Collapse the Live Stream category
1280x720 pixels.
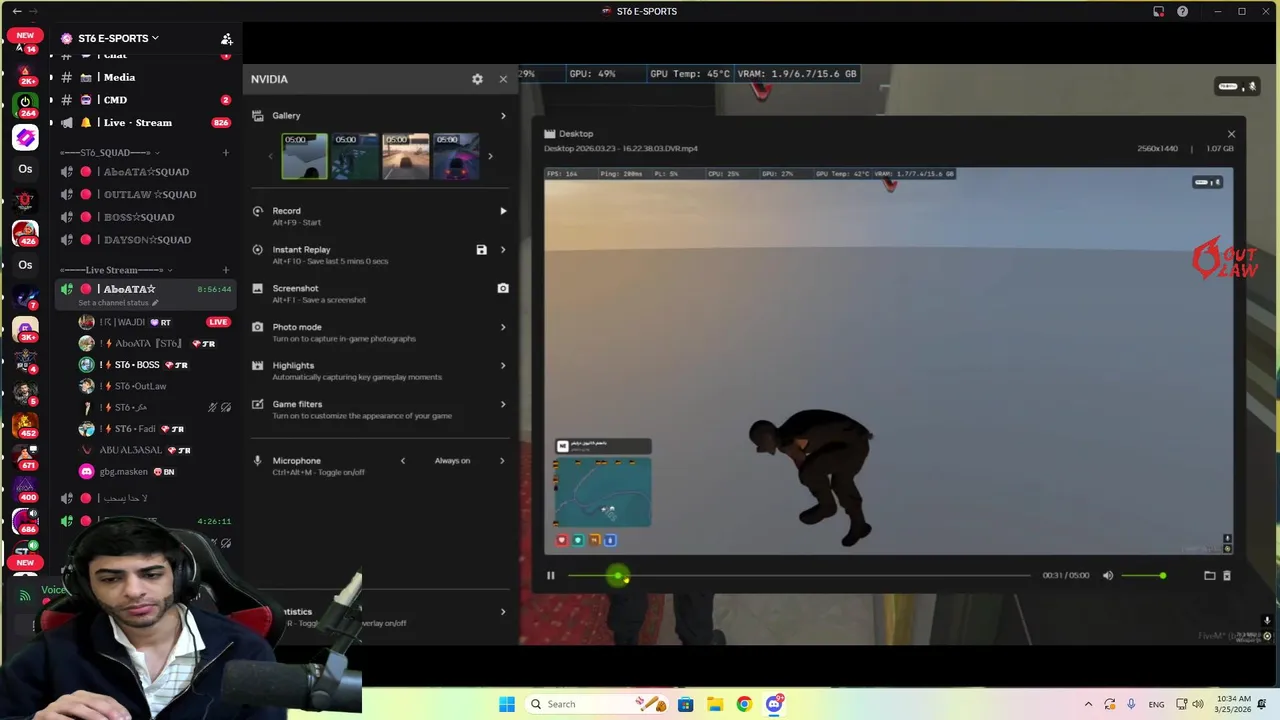click(x=116, y=270)
